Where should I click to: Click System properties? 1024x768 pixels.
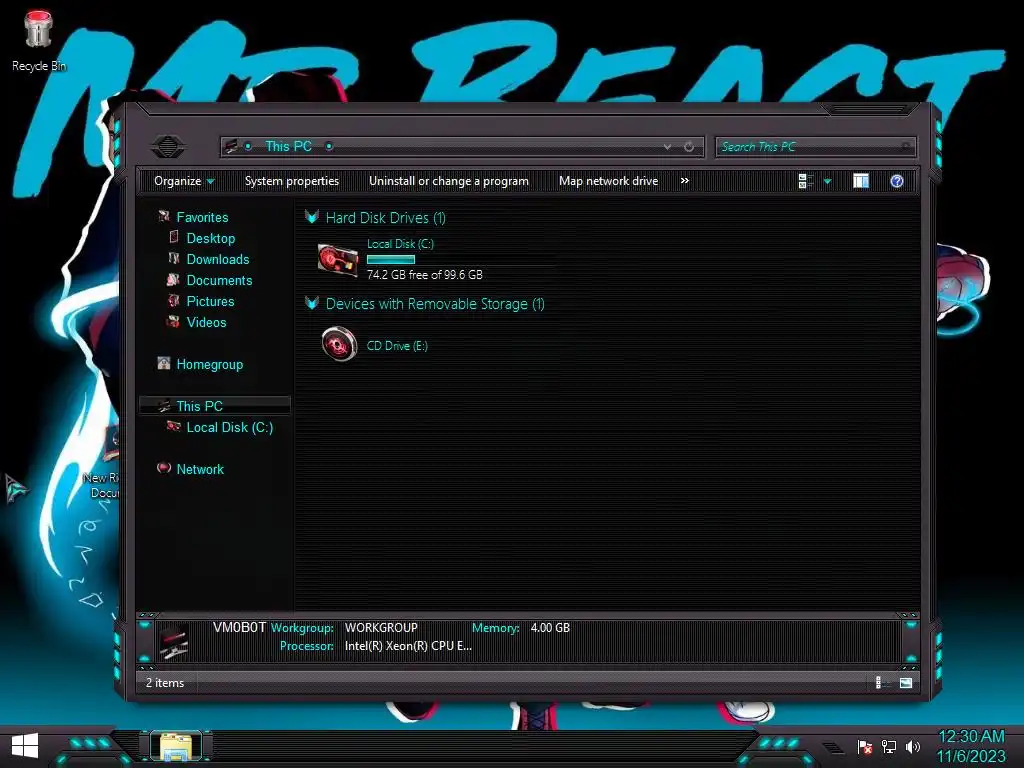coord(292,181)
